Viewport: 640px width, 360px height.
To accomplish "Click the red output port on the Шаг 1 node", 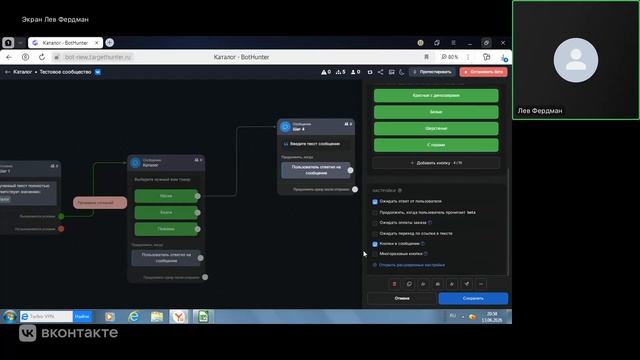I will click(x=61, y=229).
